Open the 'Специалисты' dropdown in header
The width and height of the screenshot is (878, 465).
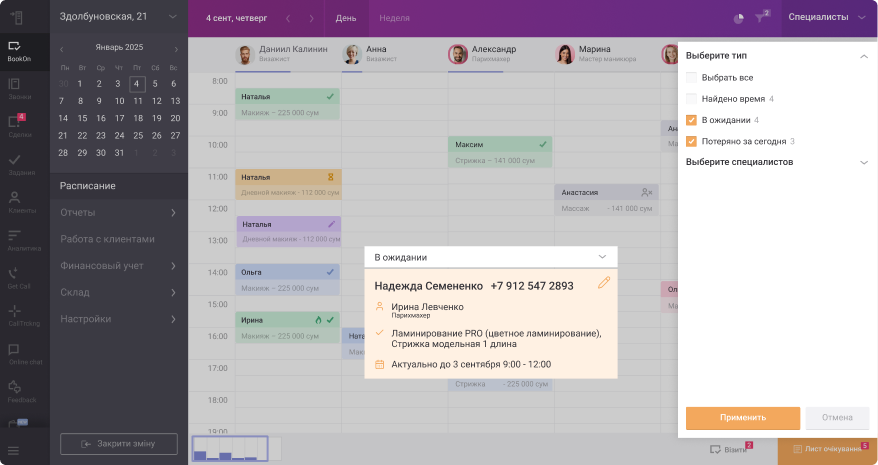pos(826,17)
